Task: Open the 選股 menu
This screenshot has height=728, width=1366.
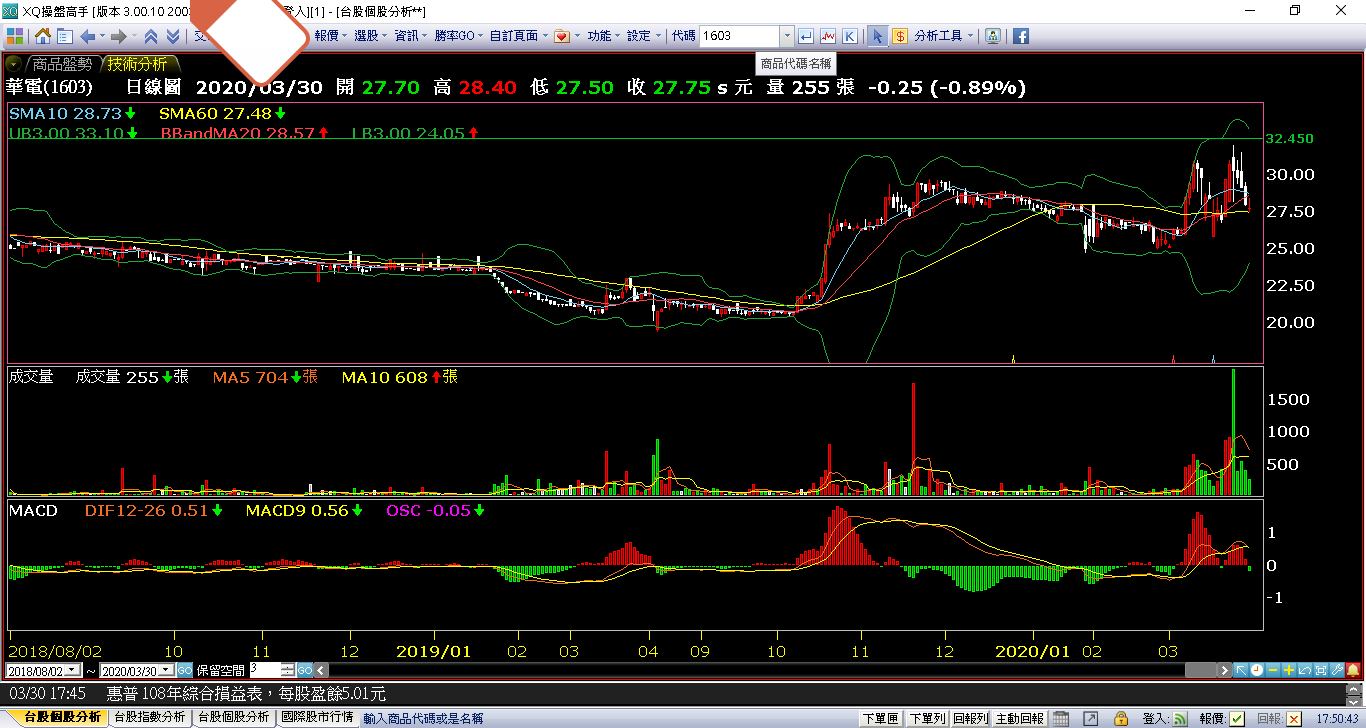Action: tap(370, 36)
